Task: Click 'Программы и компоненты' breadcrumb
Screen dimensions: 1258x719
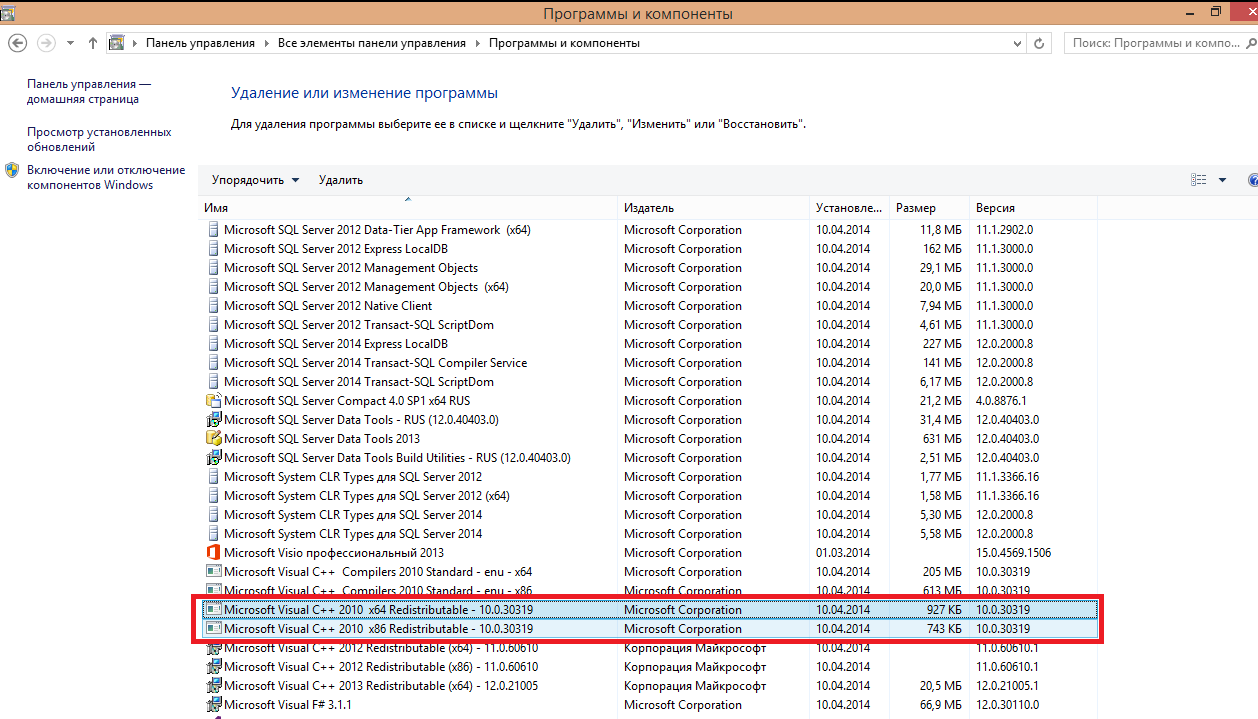Action: pos(564,43)
